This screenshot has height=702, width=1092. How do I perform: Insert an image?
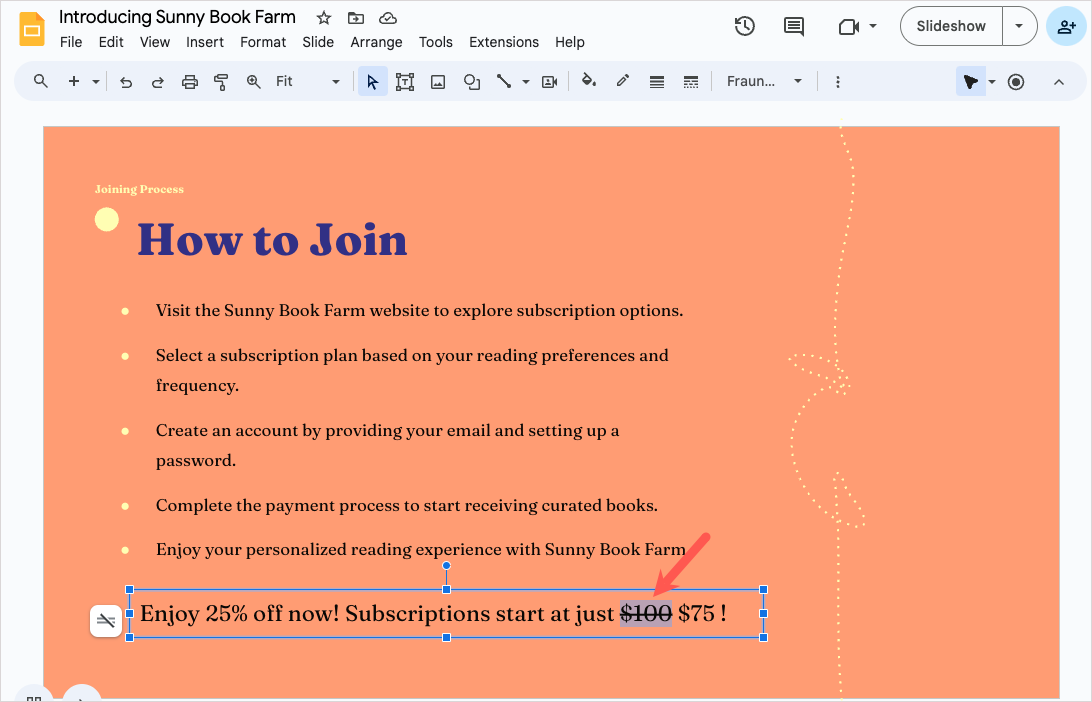click(438, 82)
